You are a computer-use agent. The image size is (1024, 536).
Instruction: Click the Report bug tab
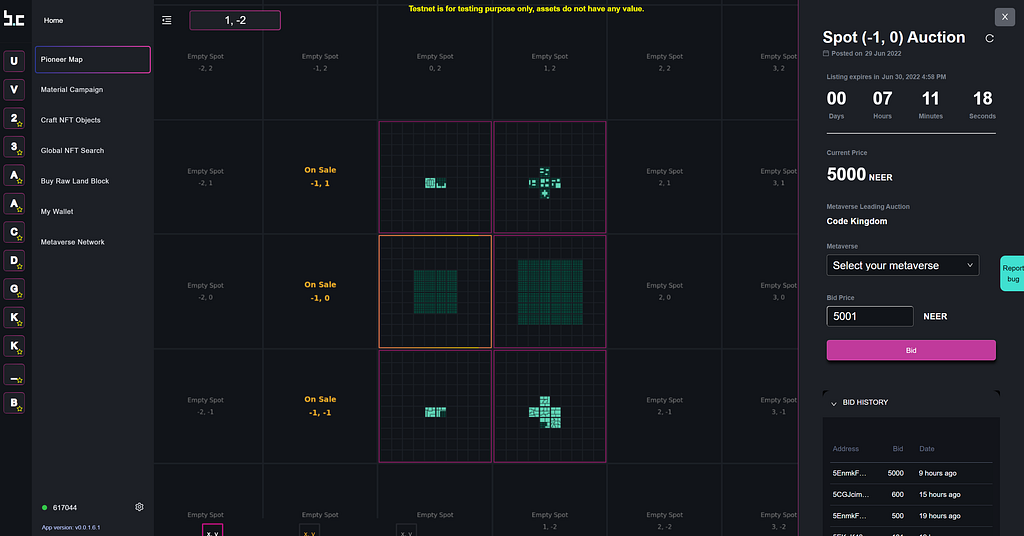point(1012,273)
